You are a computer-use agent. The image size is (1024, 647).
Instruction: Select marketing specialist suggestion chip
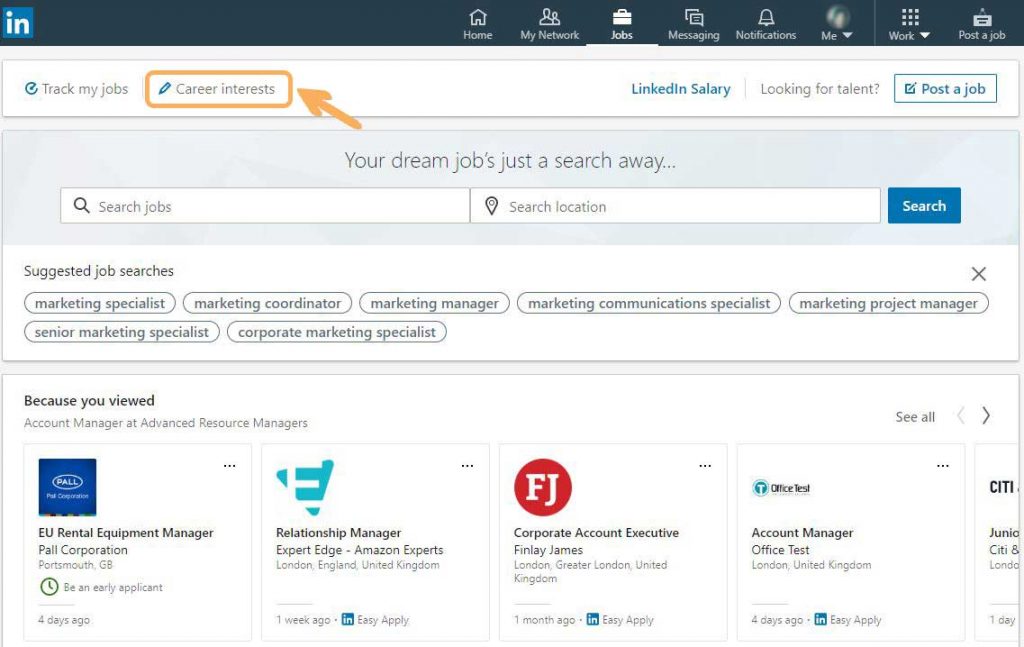point(100,303)
